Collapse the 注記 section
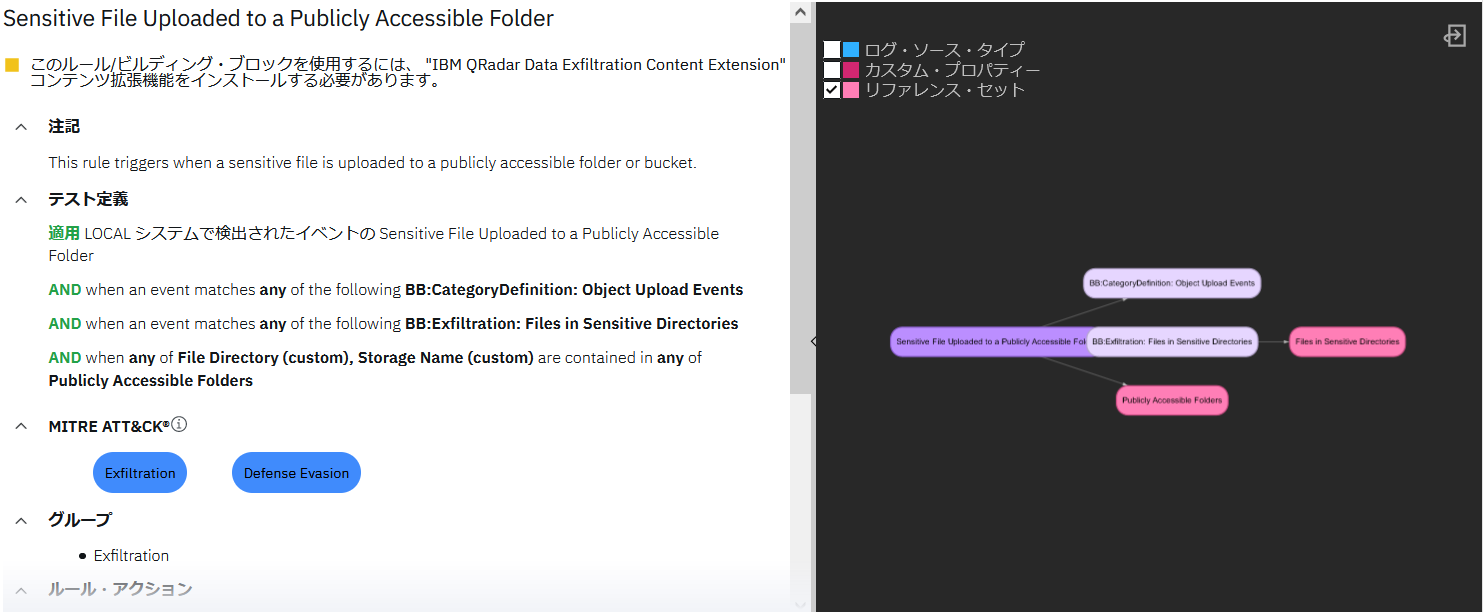 coord(21,127)
